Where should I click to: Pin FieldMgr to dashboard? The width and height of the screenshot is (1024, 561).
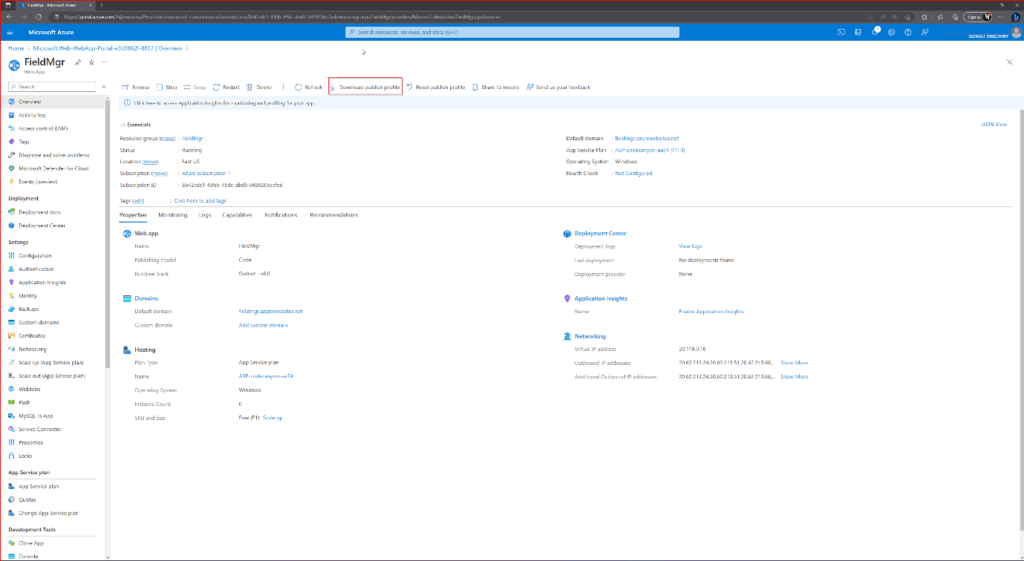(x=78, y=62)
